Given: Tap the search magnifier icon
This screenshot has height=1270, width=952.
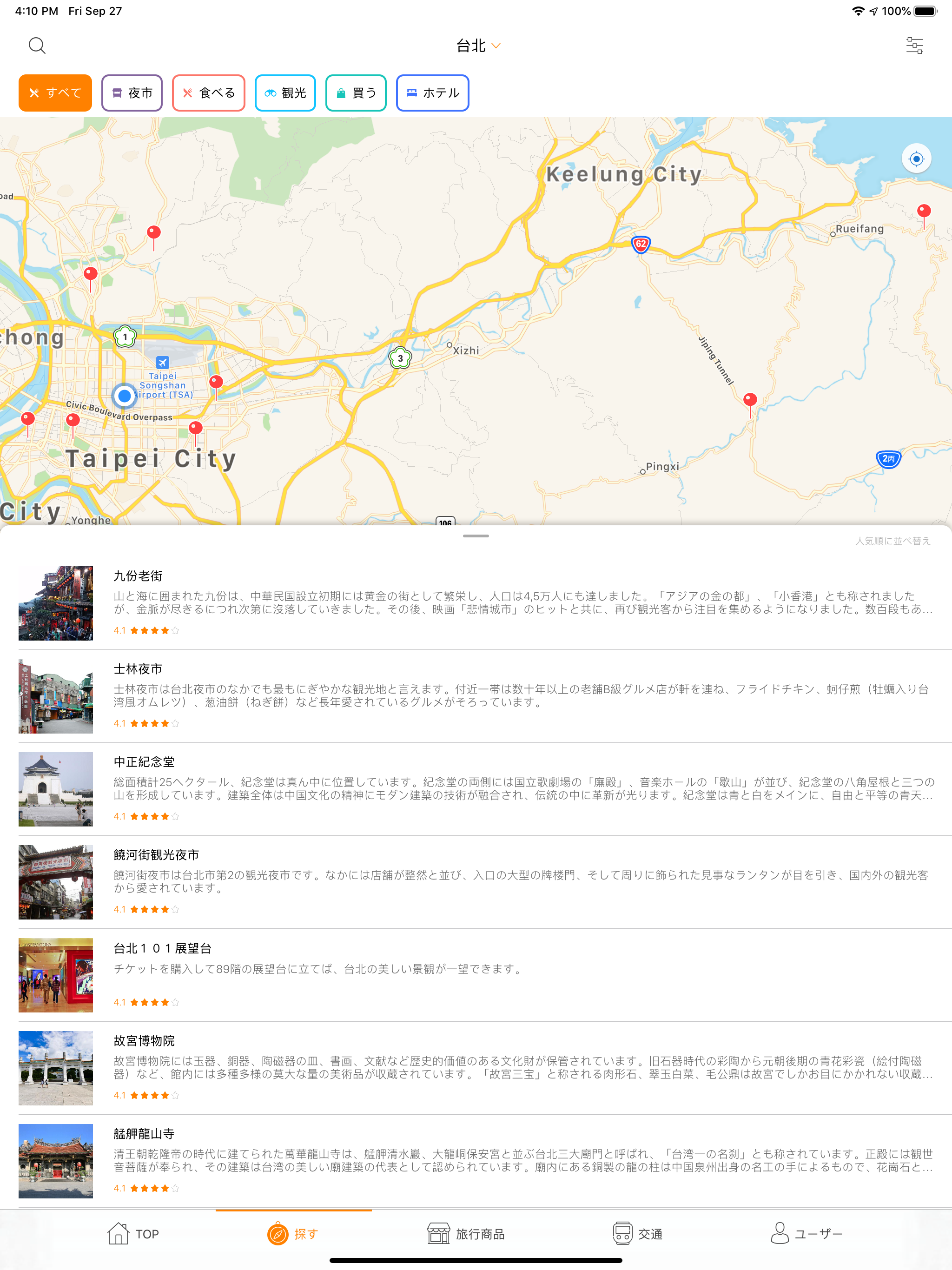Looking at the screenshot, I should click(x=37, y=46).
